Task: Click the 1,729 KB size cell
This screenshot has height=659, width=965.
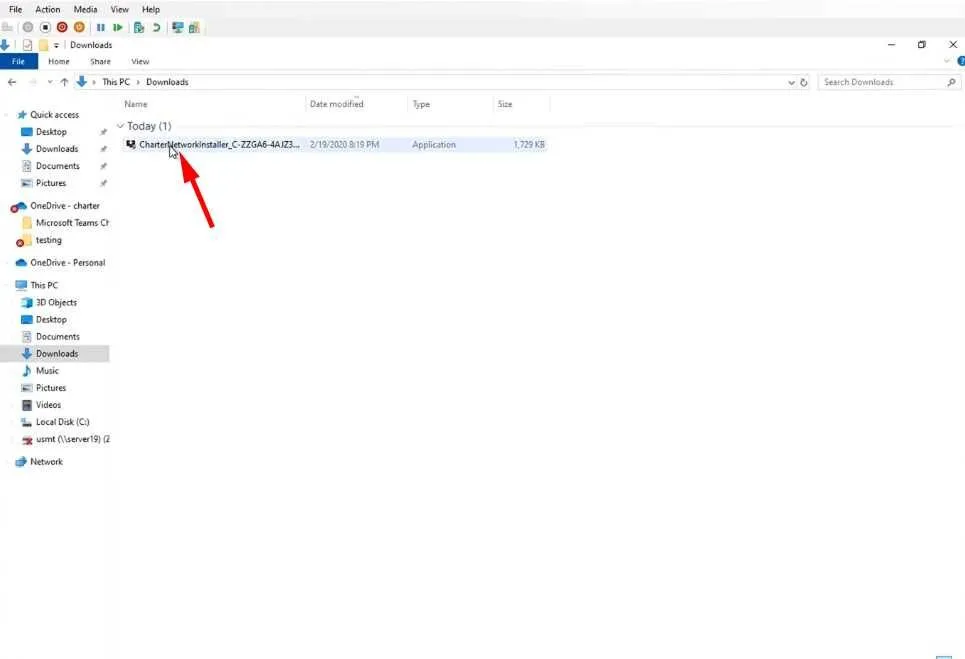Action: click(x=529, y=145)
